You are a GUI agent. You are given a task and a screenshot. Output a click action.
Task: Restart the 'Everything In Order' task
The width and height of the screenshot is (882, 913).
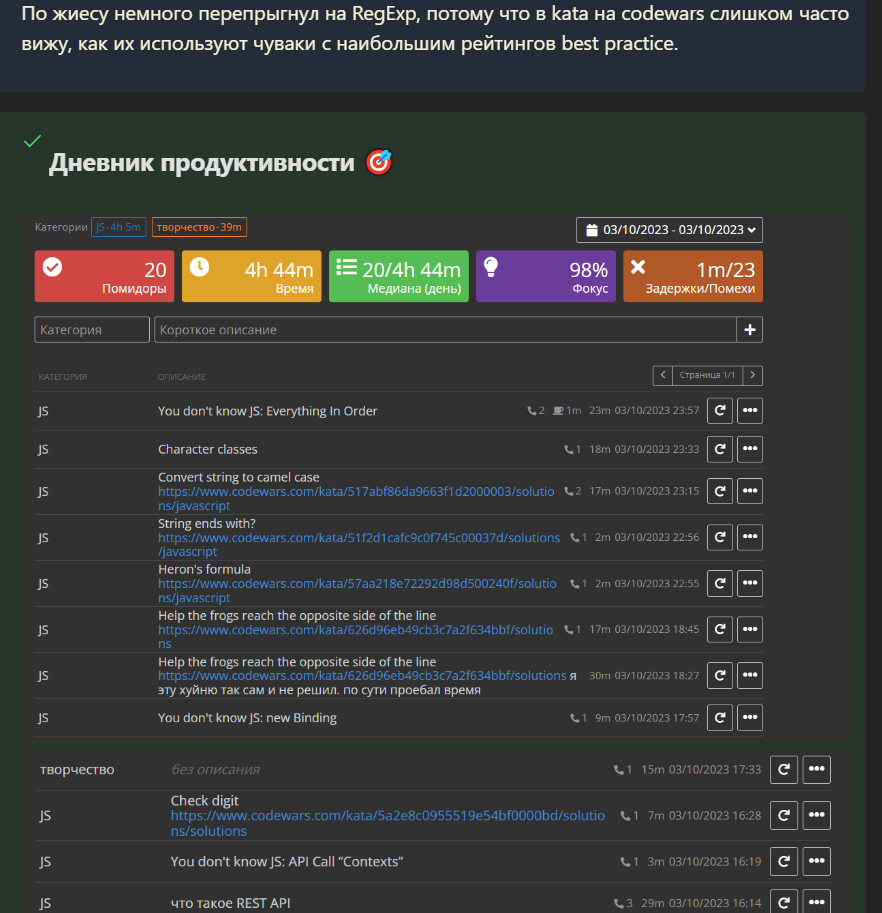(x=720, y=411)
